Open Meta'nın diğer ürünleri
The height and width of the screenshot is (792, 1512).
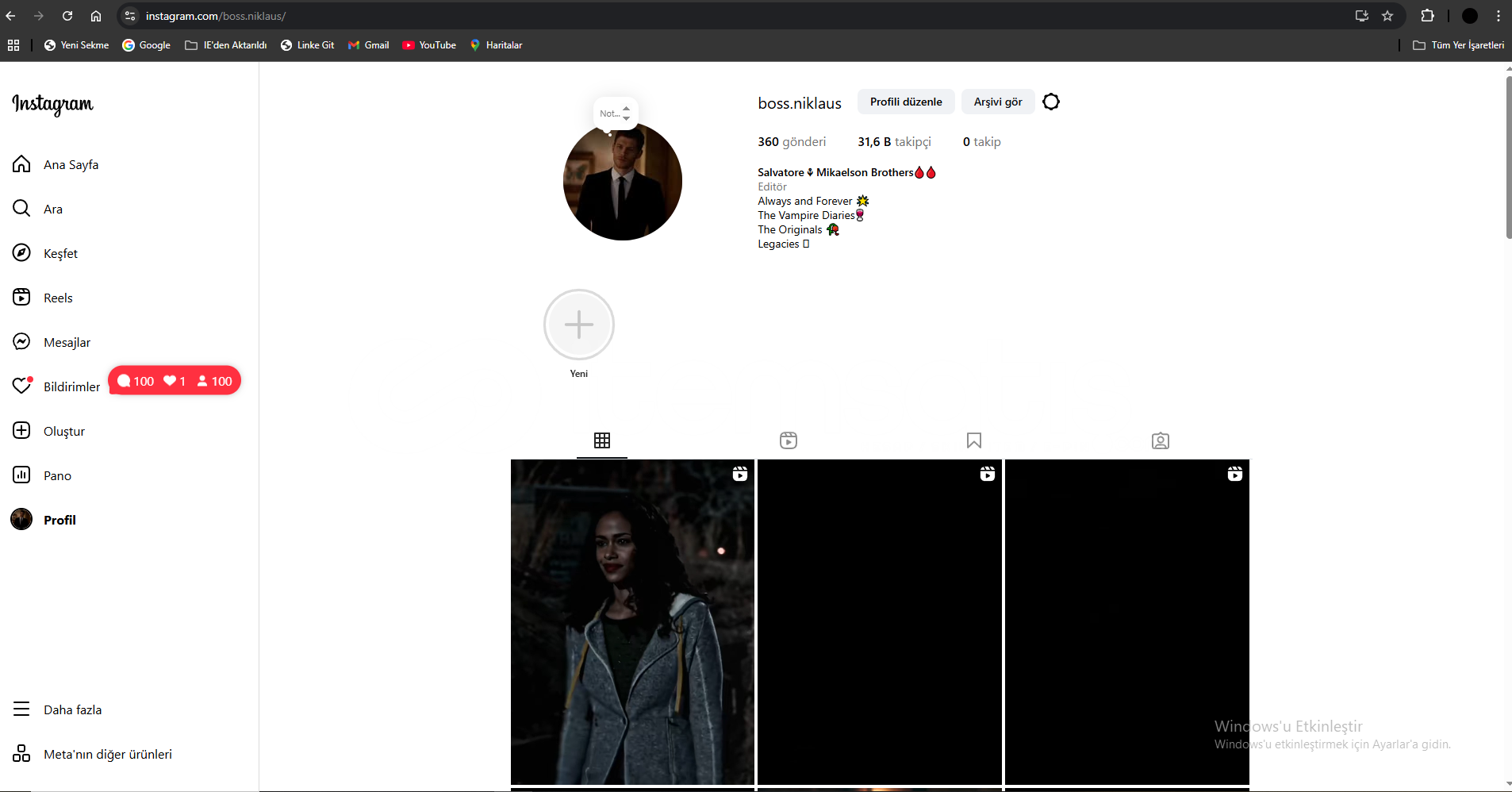92,754
